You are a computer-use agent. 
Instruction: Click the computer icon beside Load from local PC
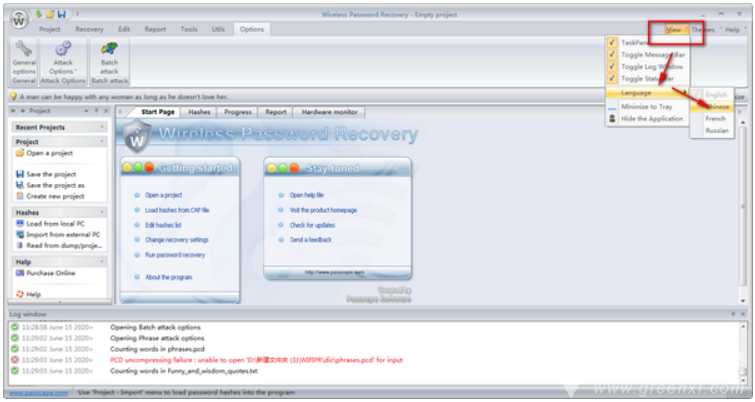click(20, 223)
